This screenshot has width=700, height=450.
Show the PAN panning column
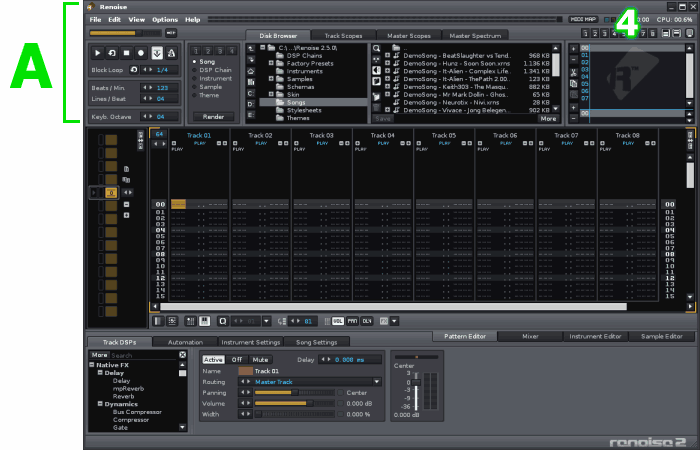(x=352, y=321)
